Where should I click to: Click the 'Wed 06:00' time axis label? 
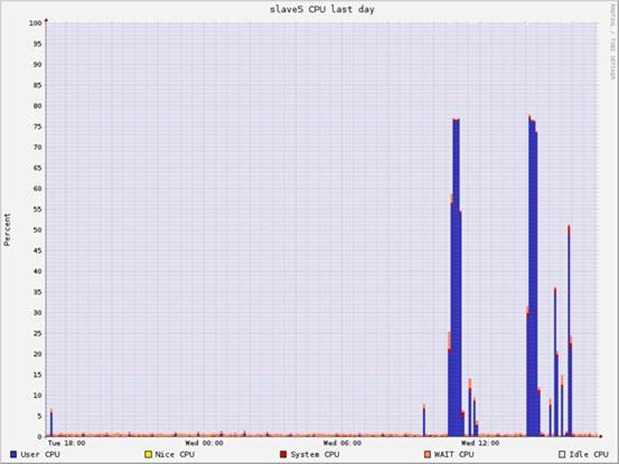342,443
